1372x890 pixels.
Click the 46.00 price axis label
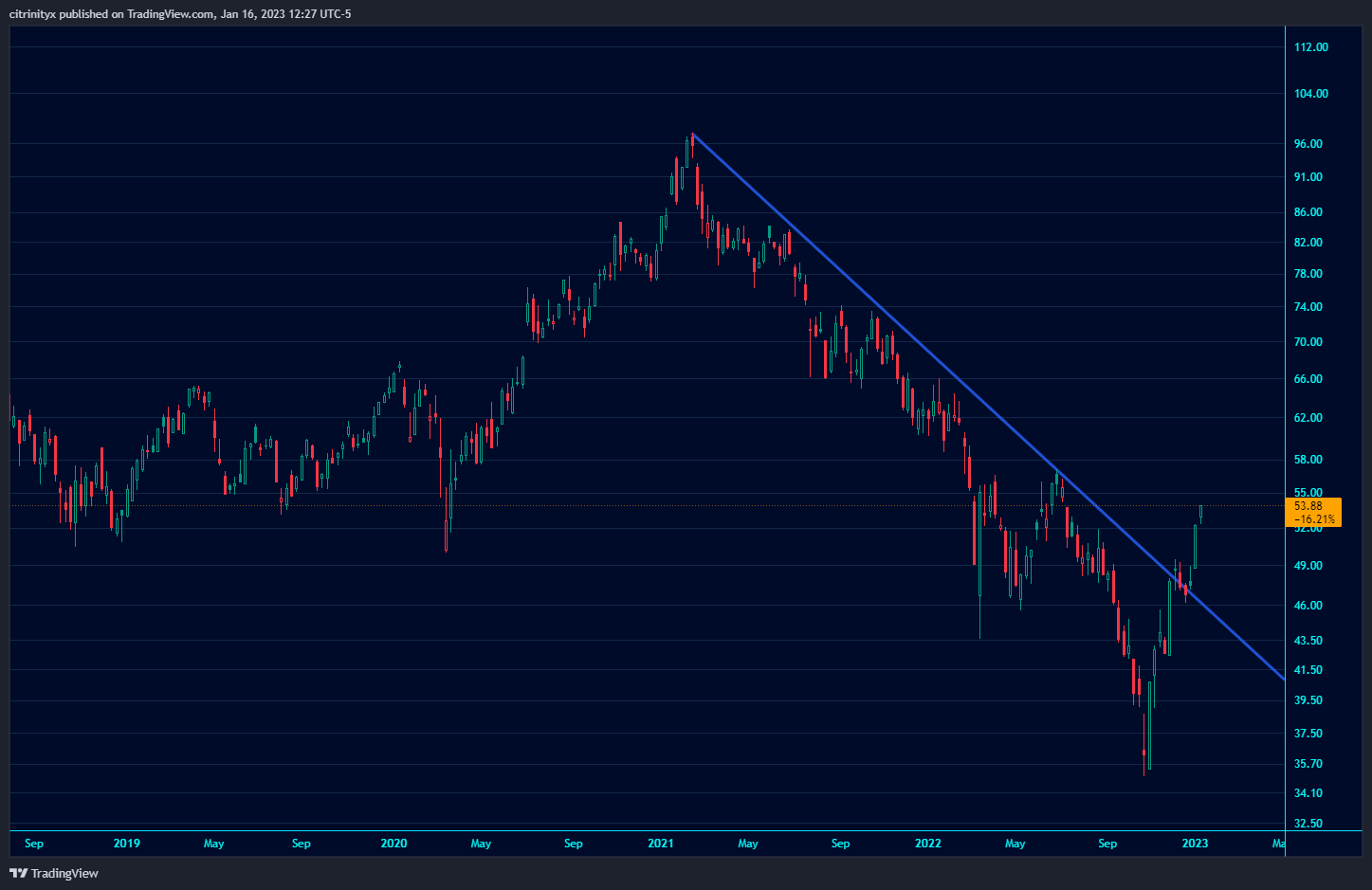pyautogui.click(x=1308, y=606)
